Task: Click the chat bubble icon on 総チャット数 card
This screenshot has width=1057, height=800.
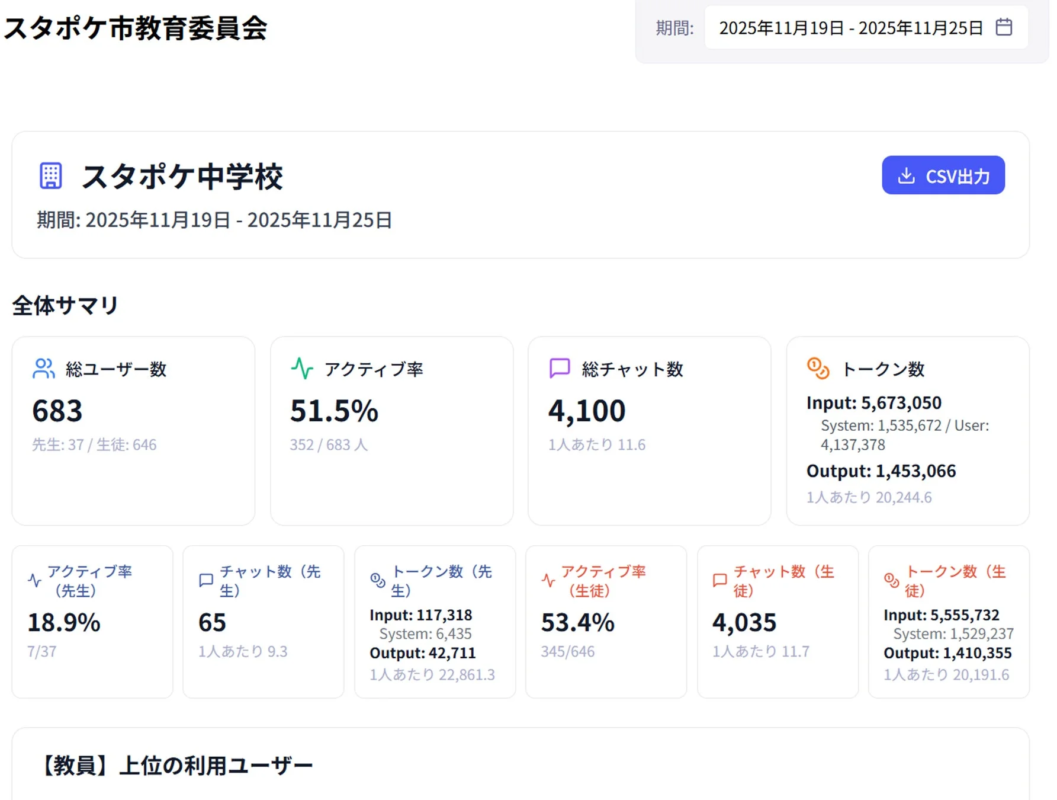Action: [557, 368]
